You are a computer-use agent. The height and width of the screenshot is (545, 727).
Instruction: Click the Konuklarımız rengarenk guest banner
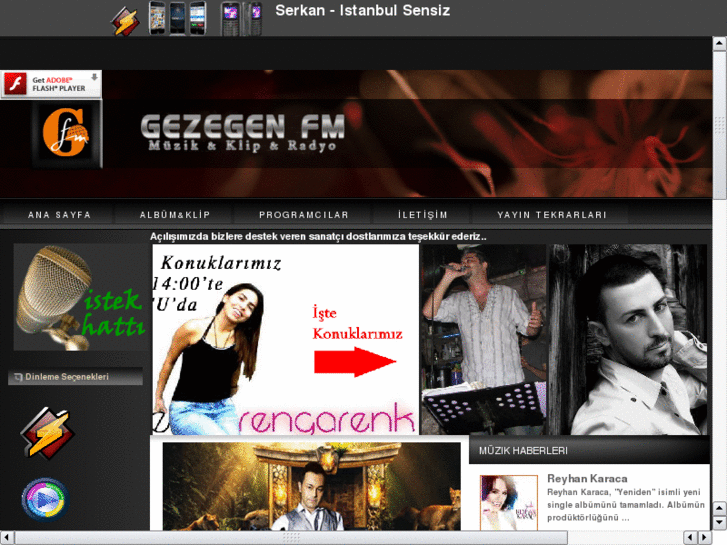click(x=286, y=340)
